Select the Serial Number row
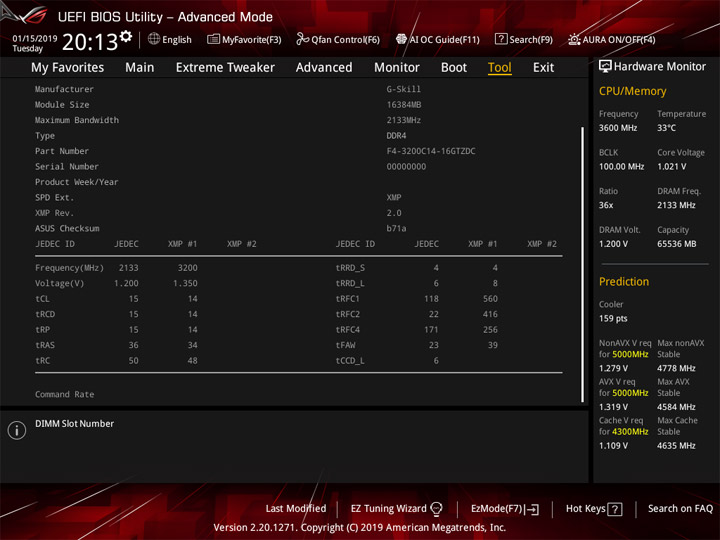The width and height of the screenshot is (720, 540). click(x=298, y=167)
